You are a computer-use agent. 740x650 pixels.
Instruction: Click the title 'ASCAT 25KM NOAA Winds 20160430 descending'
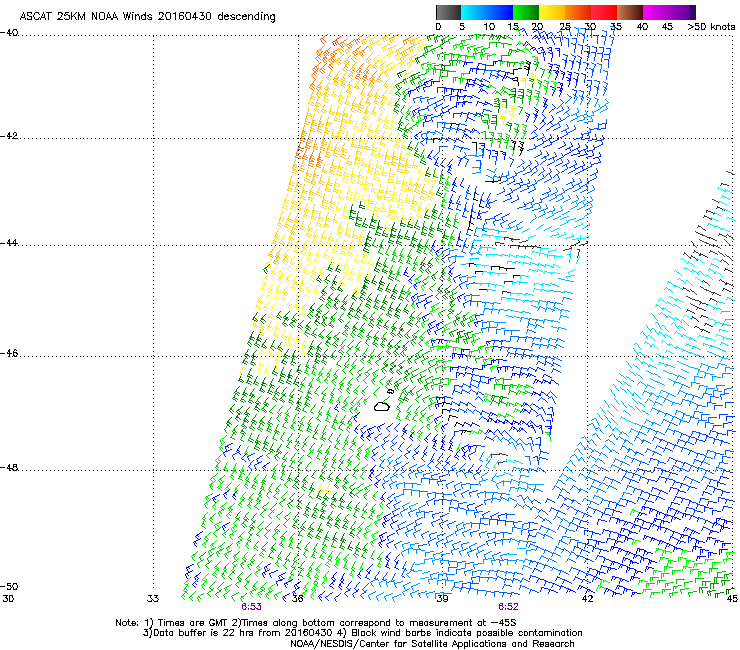[147, 17]
